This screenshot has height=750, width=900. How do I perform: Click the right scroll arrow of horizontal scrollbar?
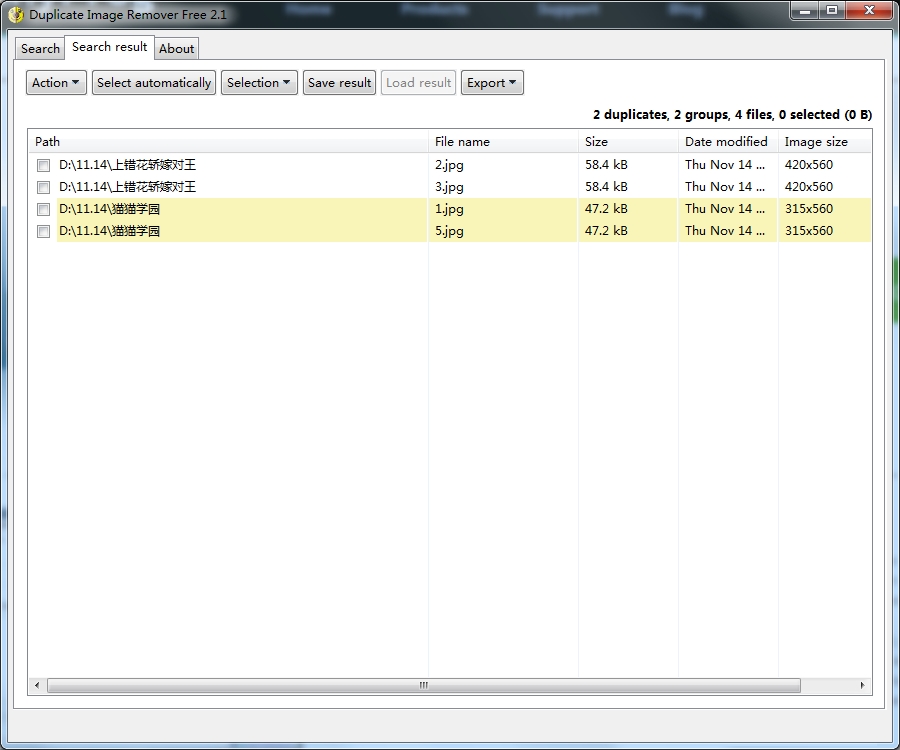(862, 685)
